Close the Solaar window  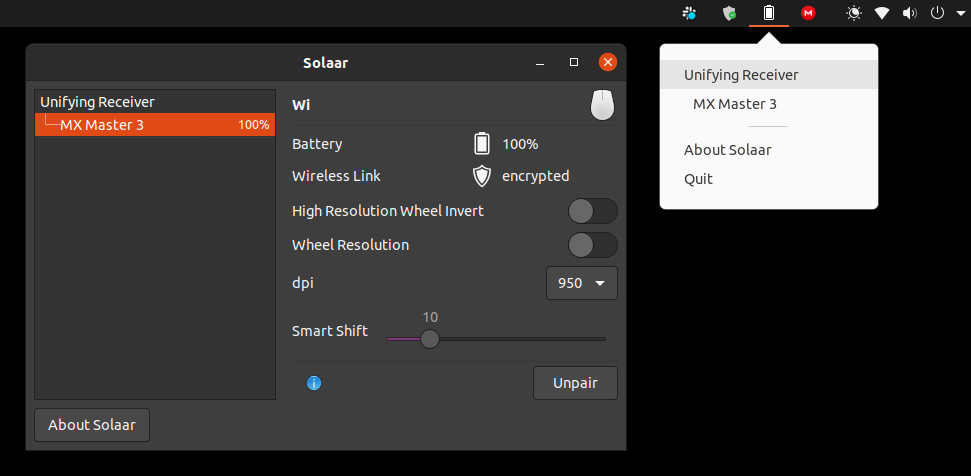click(x=608, y=62)
